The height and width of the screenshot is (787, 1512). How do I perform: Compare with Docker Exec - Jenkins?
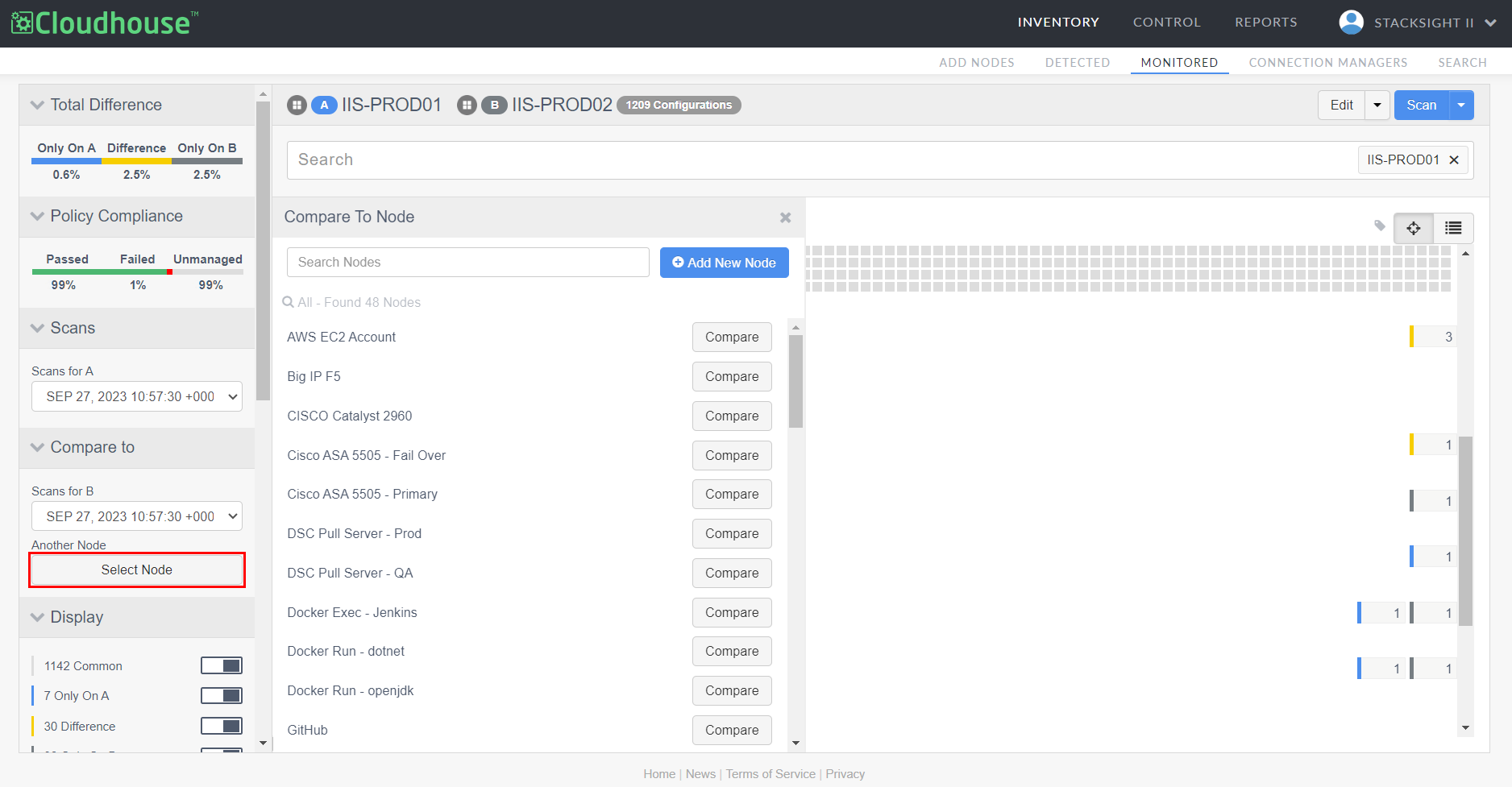click(732, 612)
